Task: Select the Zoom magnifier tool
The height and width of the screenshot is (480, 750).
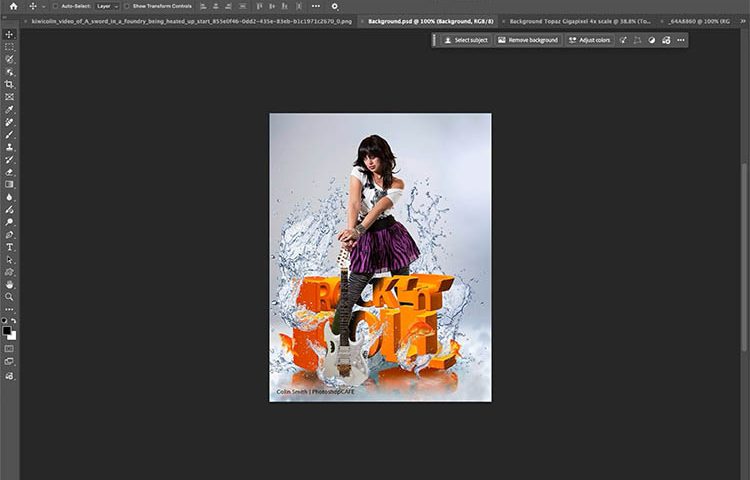Action: point(10,297)
